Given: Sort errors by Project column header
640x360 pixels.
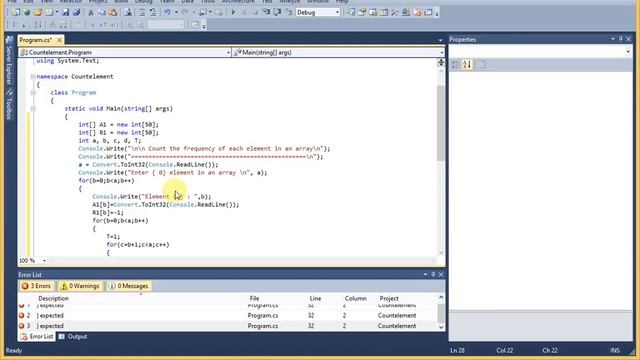Looking at the screenshot, I should pos(389,298).
